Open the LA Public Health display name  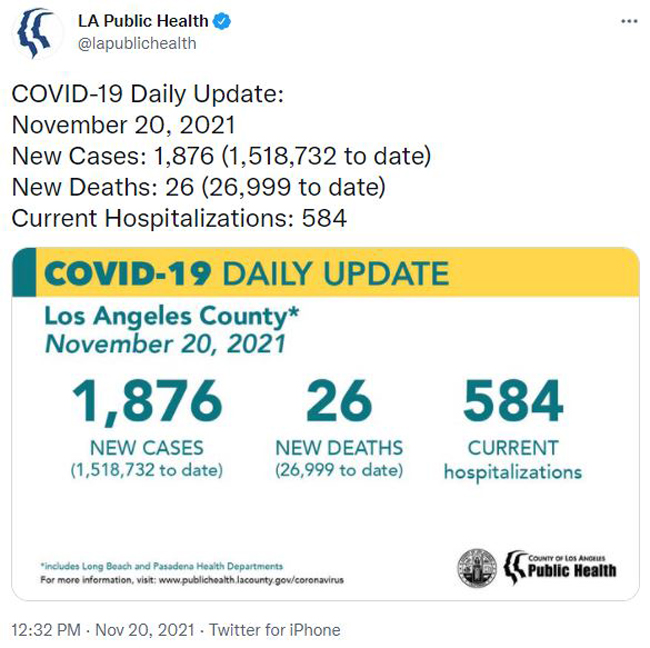tap(143, 21)
